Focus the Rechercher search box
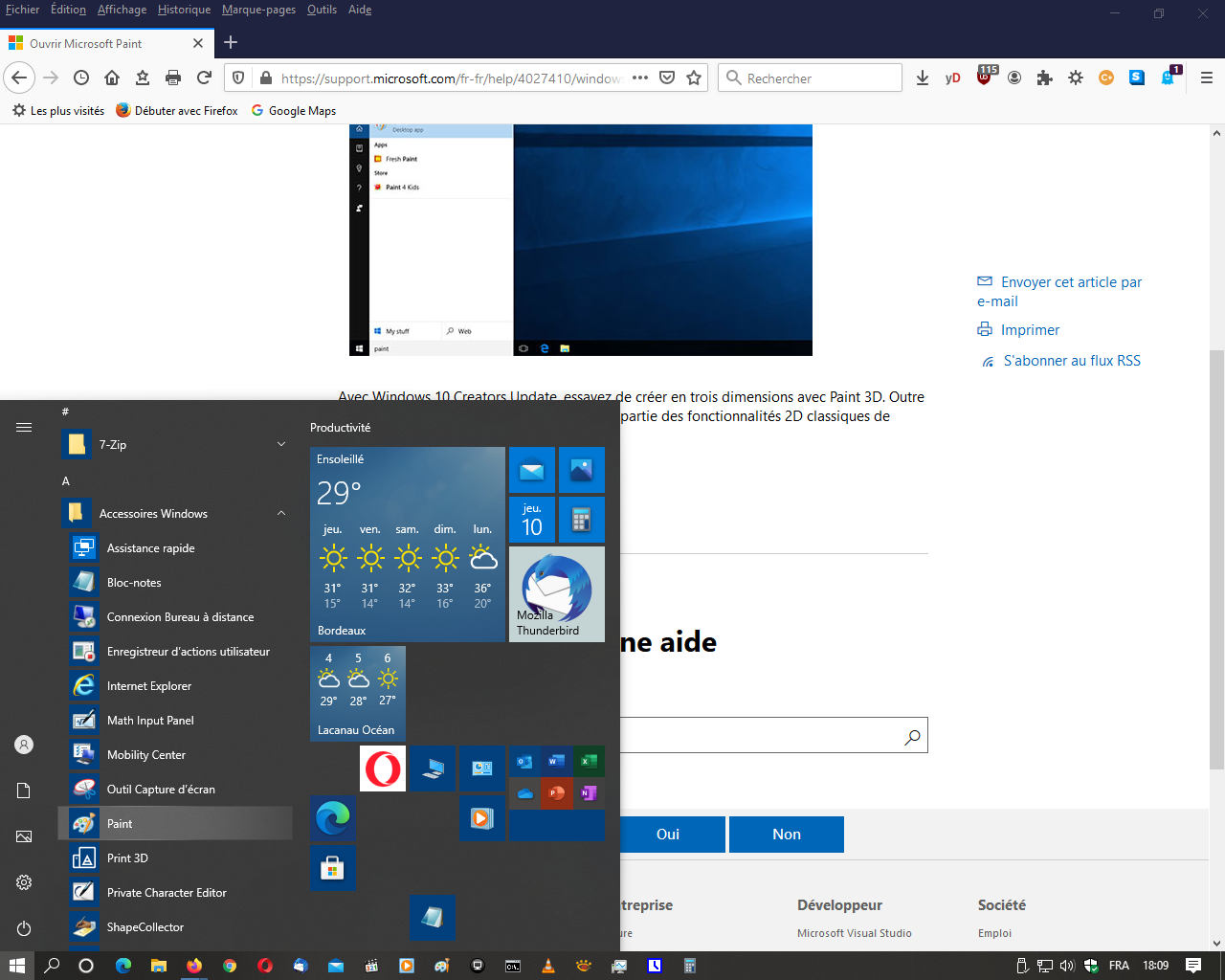 click(x=810, y=78)
